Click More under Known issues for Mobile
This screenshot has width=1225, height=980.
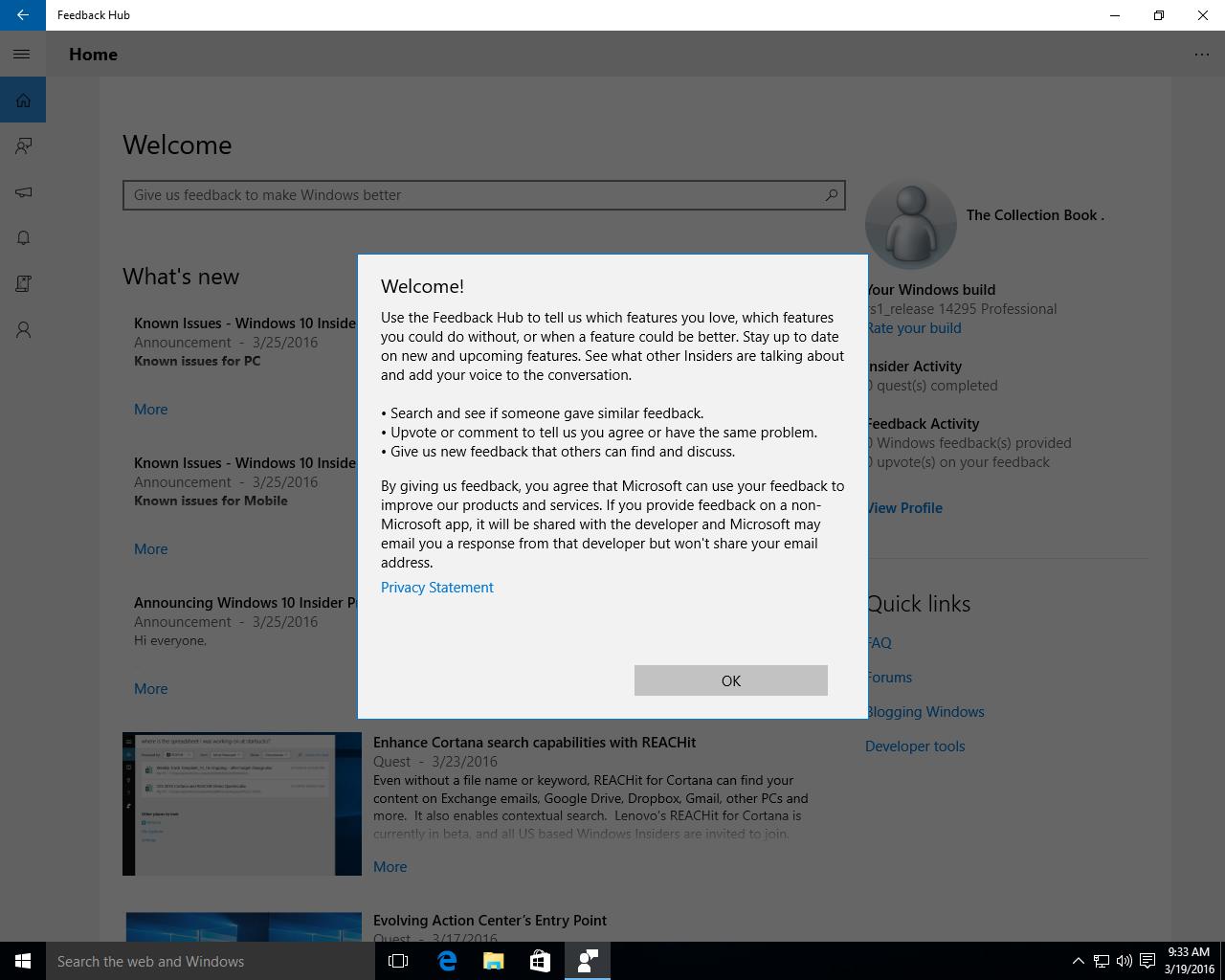coord(151,549)
